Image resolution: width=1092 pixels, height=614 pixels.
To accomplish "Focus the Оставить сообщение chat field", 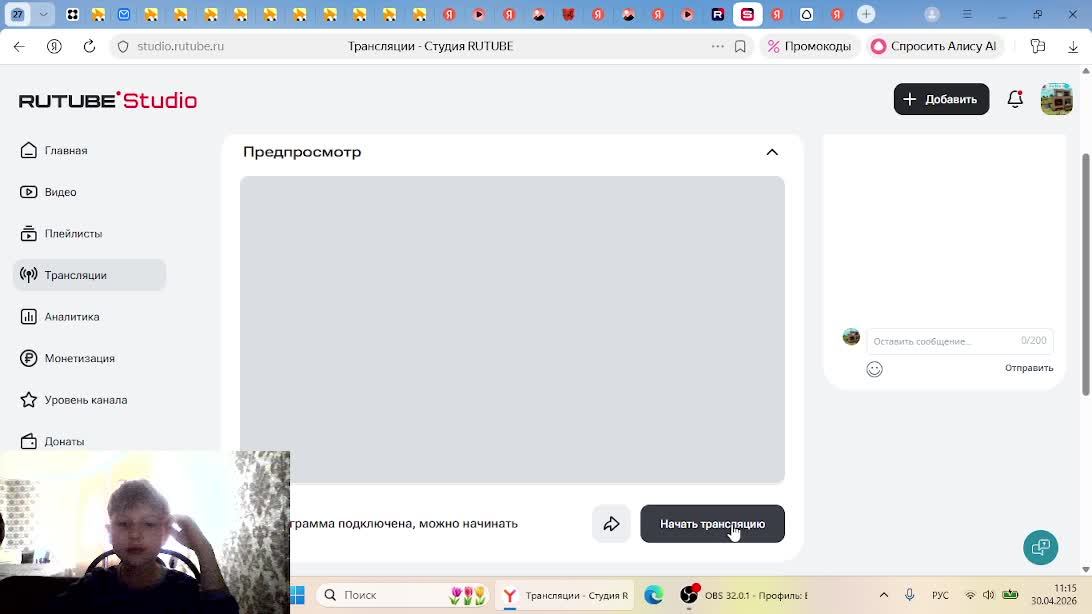I will [960, 341].
